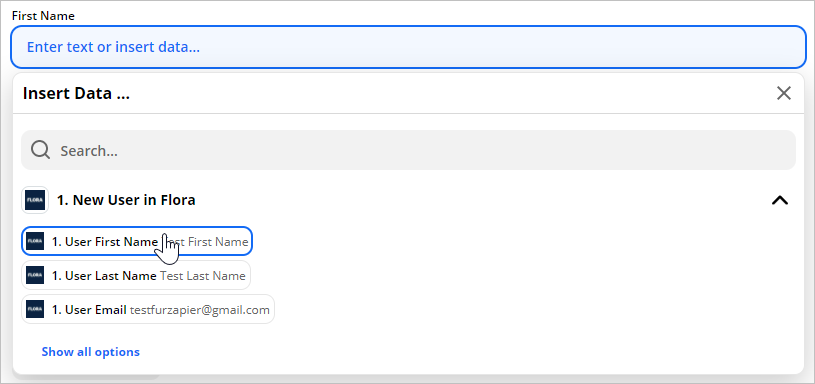Focus the Search data field
Image resolution: width=815 pixels, height=384 pixels.
tap(408, 150)
